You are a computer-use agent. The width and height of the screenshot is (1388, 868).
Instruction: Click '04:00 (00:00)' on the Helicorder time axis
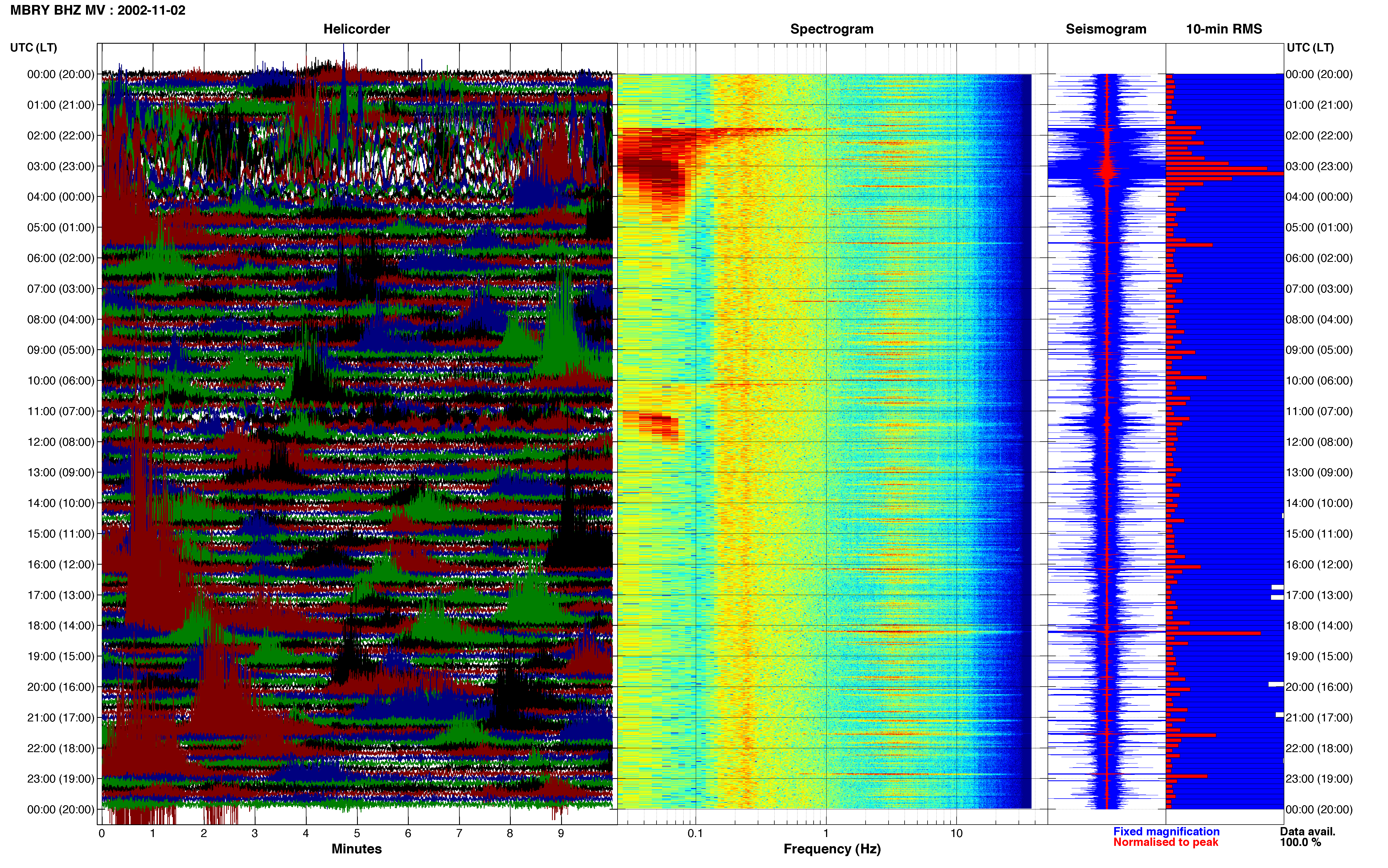61,197
